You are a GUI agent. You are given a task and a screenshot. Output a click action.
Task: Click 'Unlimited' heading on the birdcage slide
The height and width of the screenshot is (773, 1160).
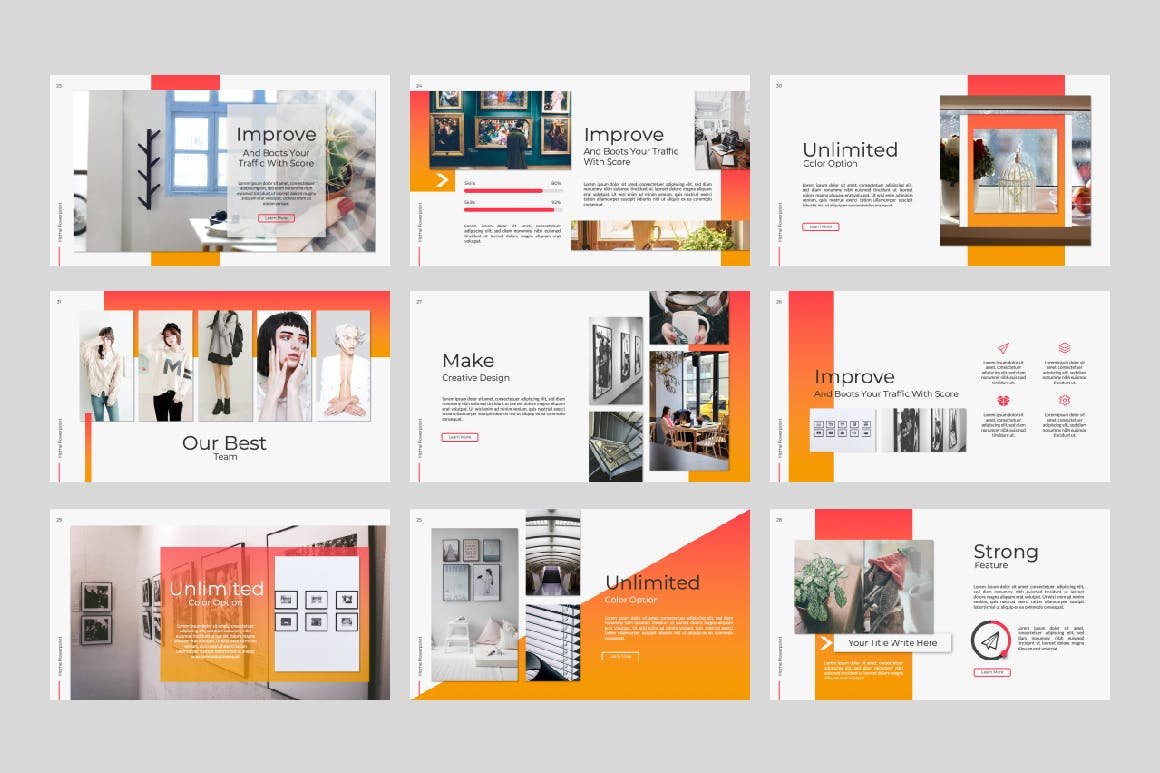[850, 149]
